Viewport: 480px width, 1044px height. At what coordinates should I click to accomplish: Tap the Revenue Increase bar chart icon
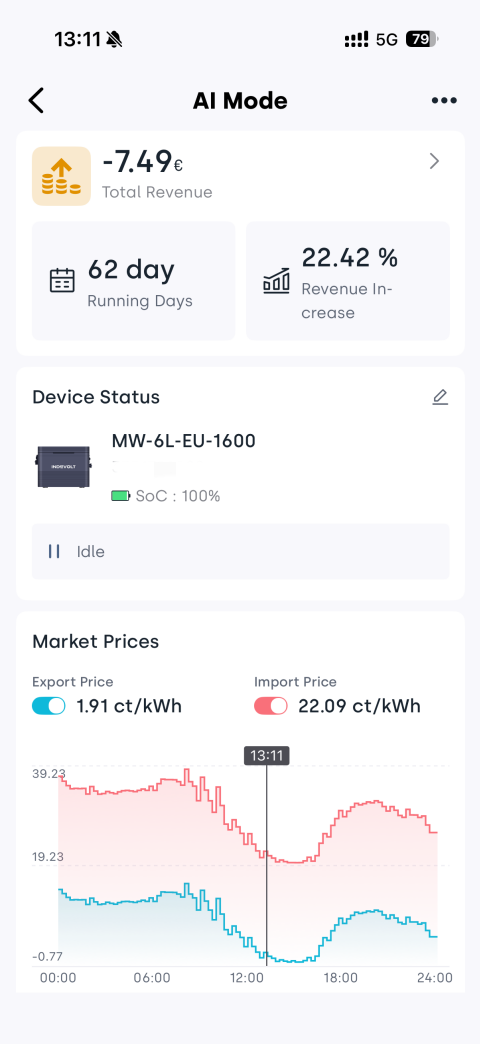coord(276,280)
